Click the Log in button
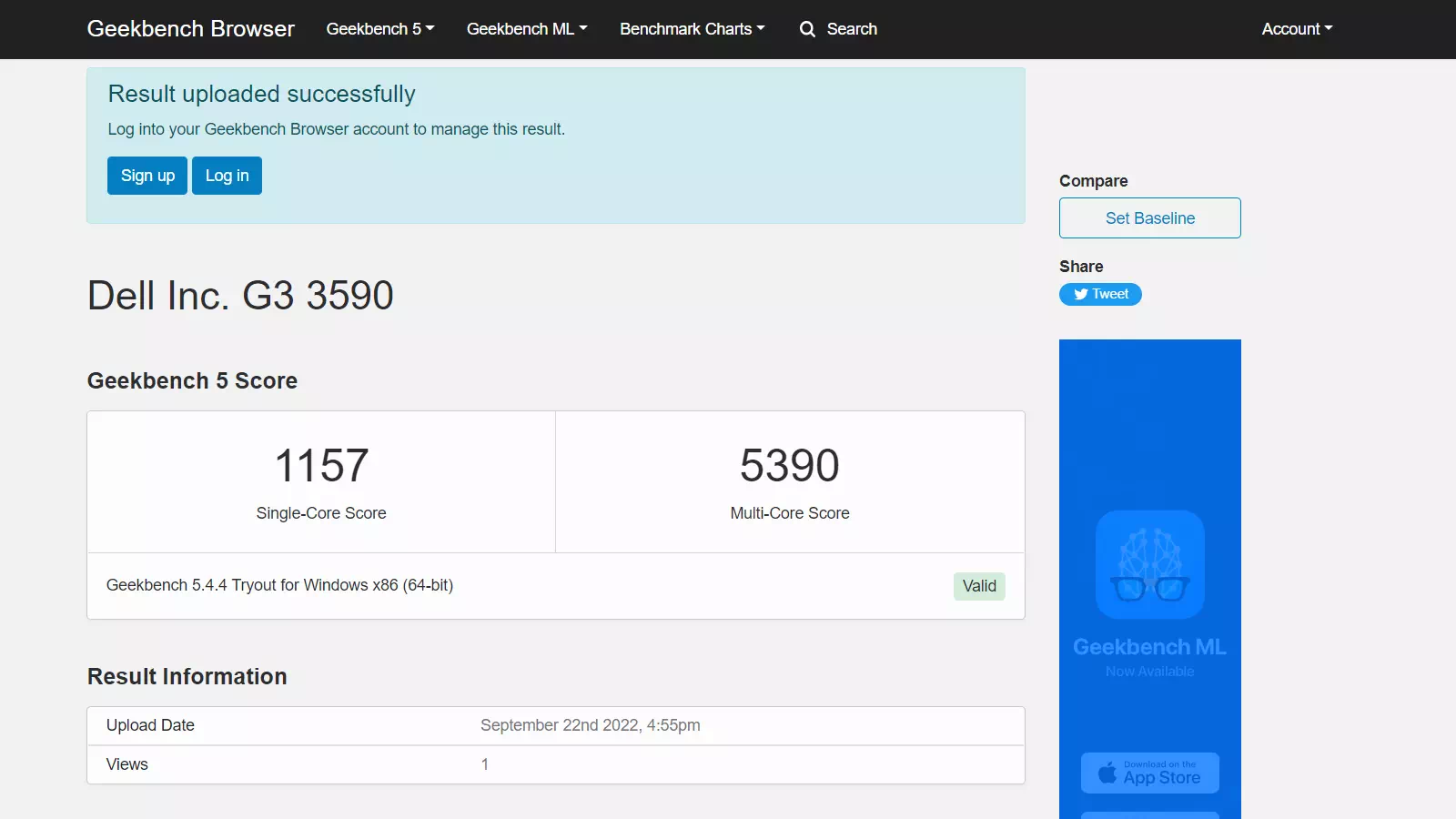 coord(226,175)
